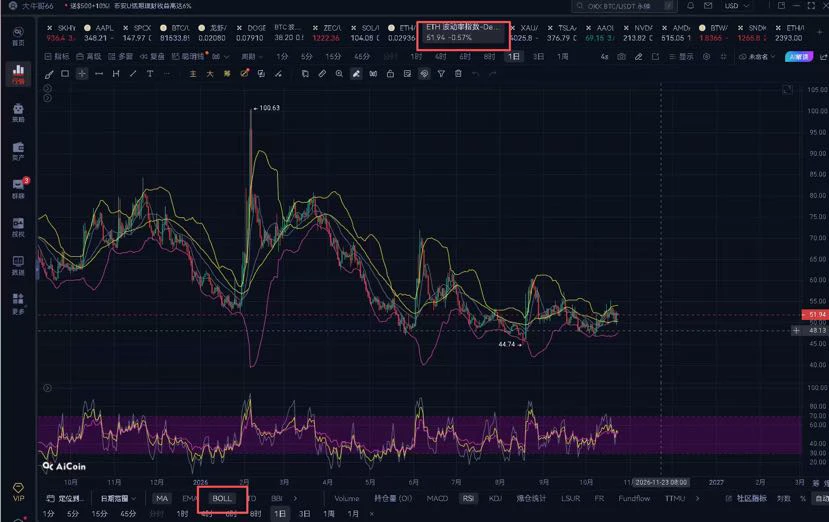829x522 pixels.
Task: Select the rectangle drawing tool
Action: click(x=65, y=74)
